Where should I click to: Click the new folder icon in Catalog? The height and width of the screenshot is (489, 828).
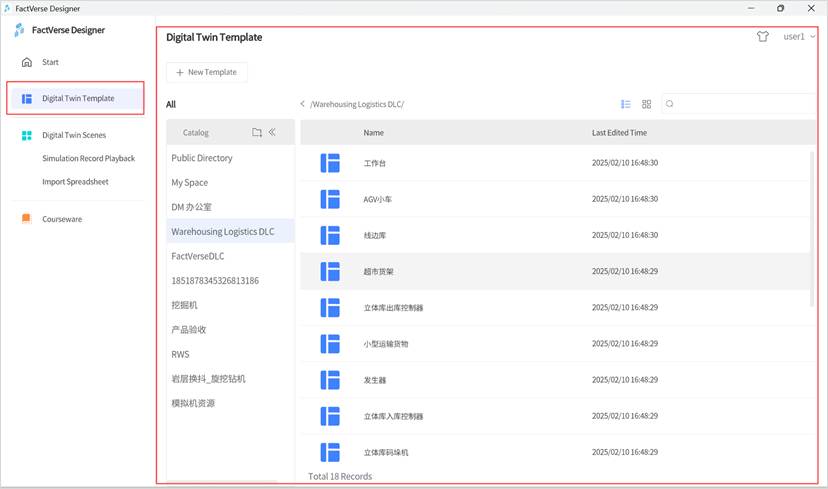pyautogui.click(x=257, y=132)
